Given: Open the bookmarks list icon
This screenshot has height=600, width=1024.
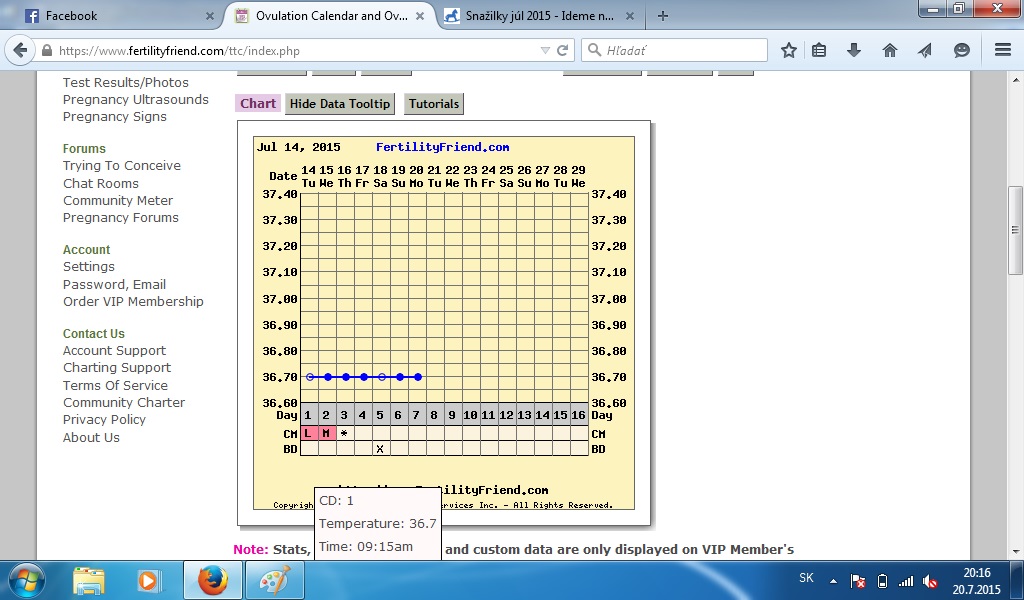Looking at the screenshot, I should coord(820,50).
